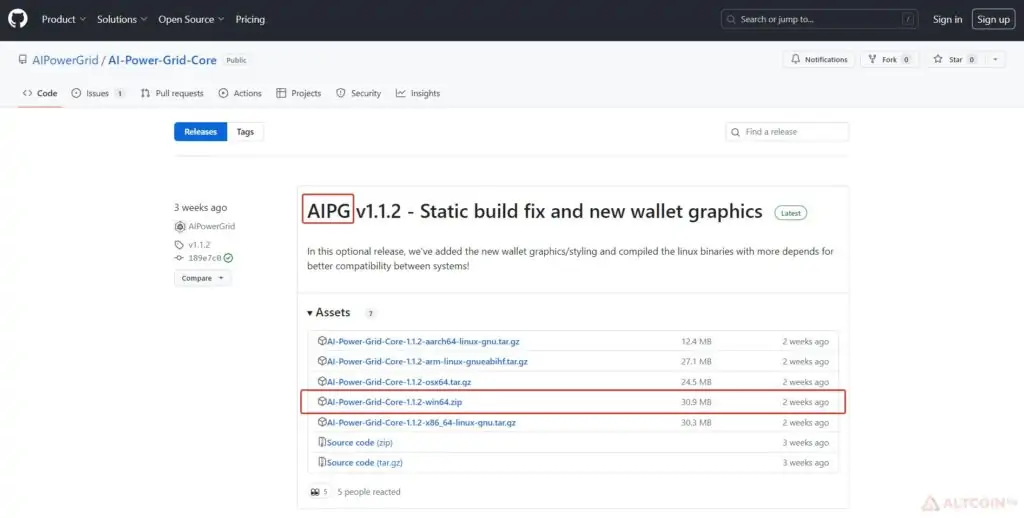Collapse the Assets section
Viewport: 1024px width, 518px height.
[329, 313]
